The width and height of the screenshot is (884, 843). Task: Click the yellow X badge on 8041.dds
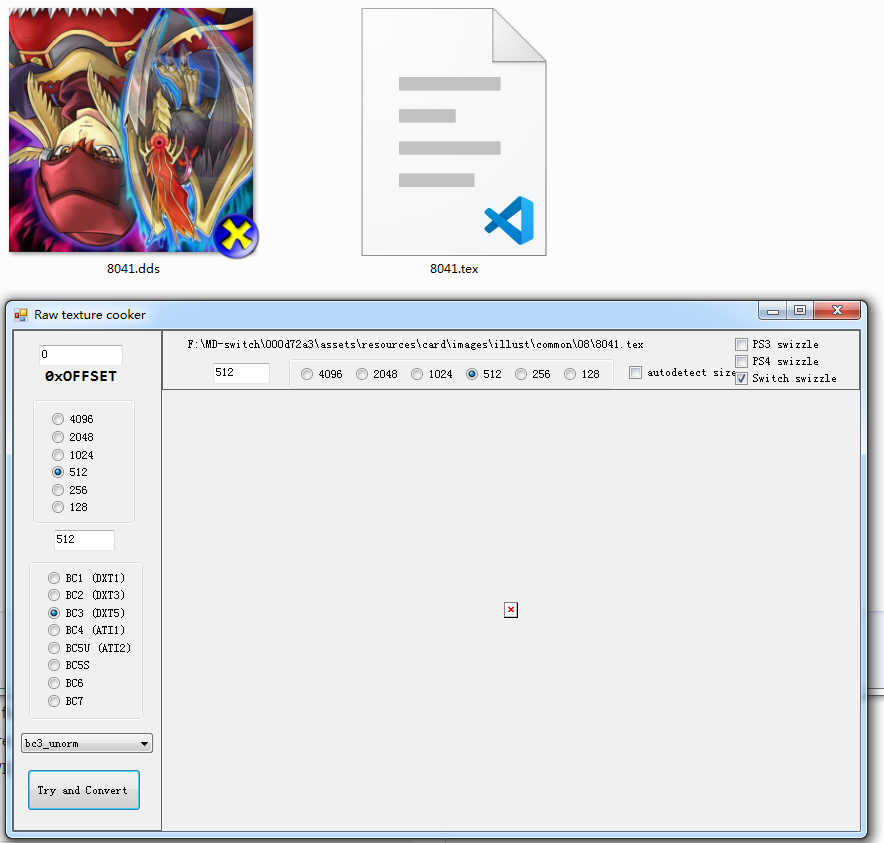pyautogui.click(x=236, y=235)
